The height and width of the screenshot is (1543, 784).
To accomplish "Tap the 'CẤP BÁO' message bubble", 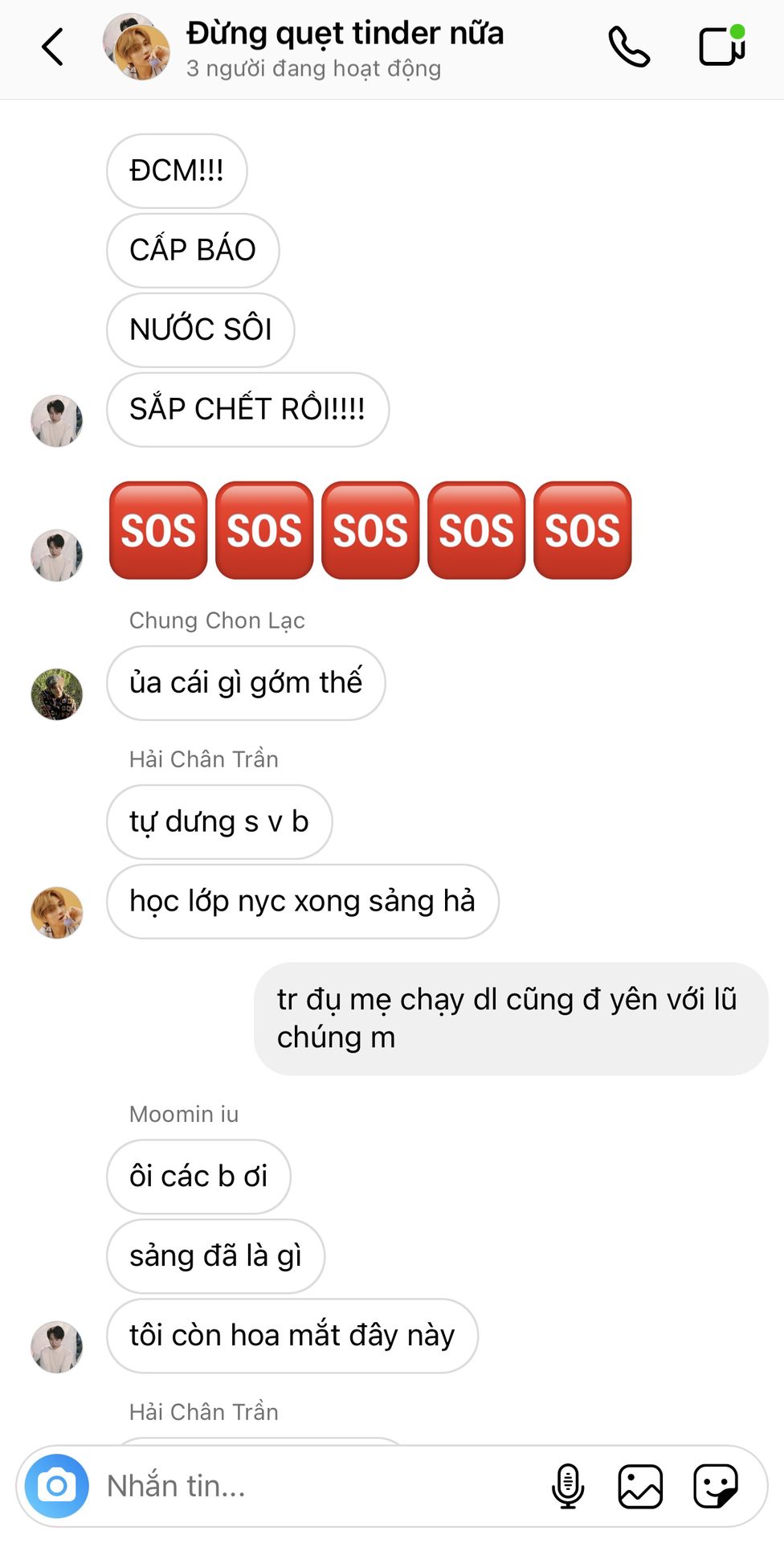I will (x=193, y=251).
